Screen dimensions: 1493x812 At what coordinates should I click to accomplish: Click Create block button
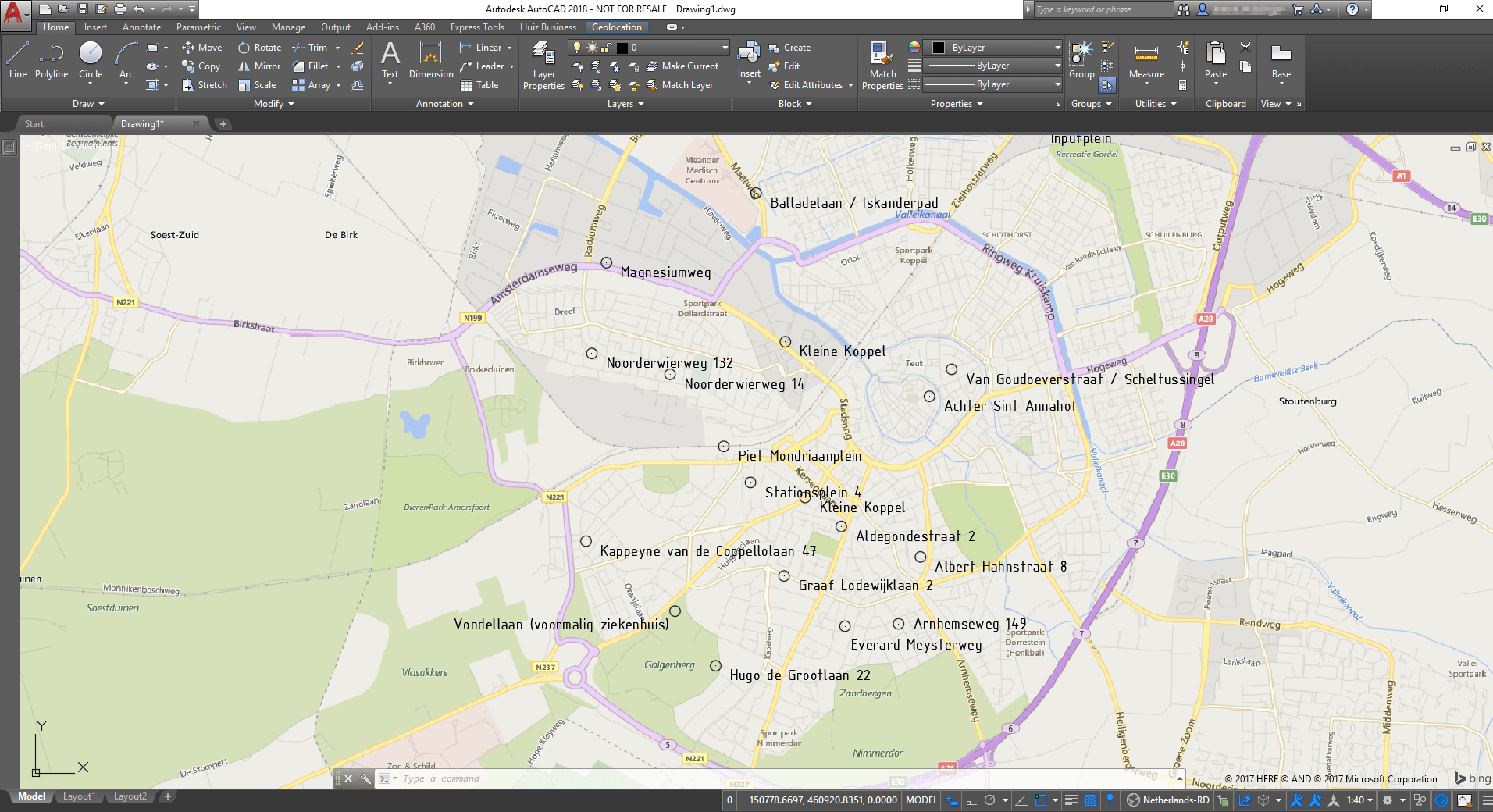pyautogui.click(x=789, y=48)
